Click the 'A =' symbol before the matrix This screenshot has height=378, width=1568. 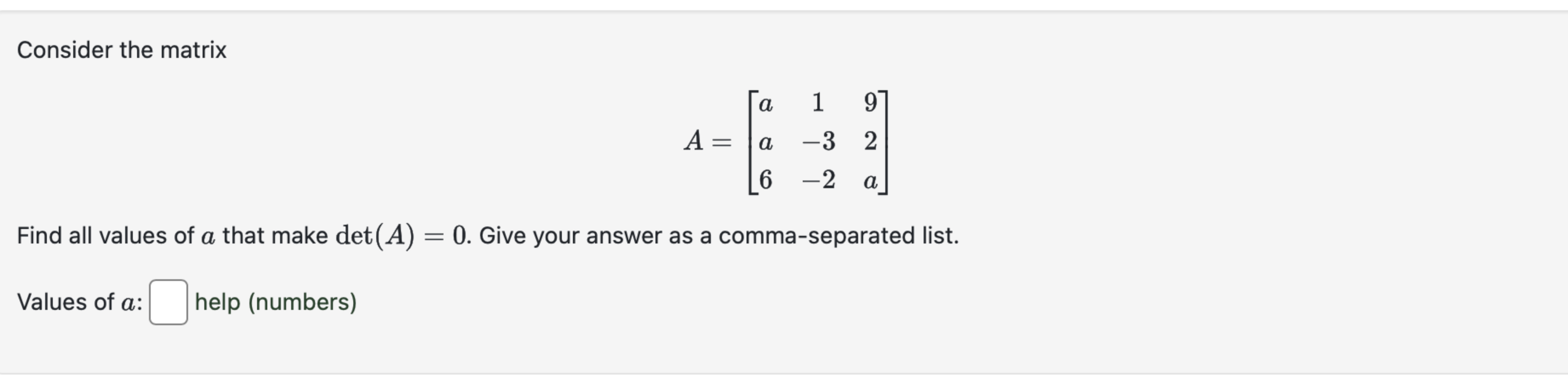click(x=708, y=141)
